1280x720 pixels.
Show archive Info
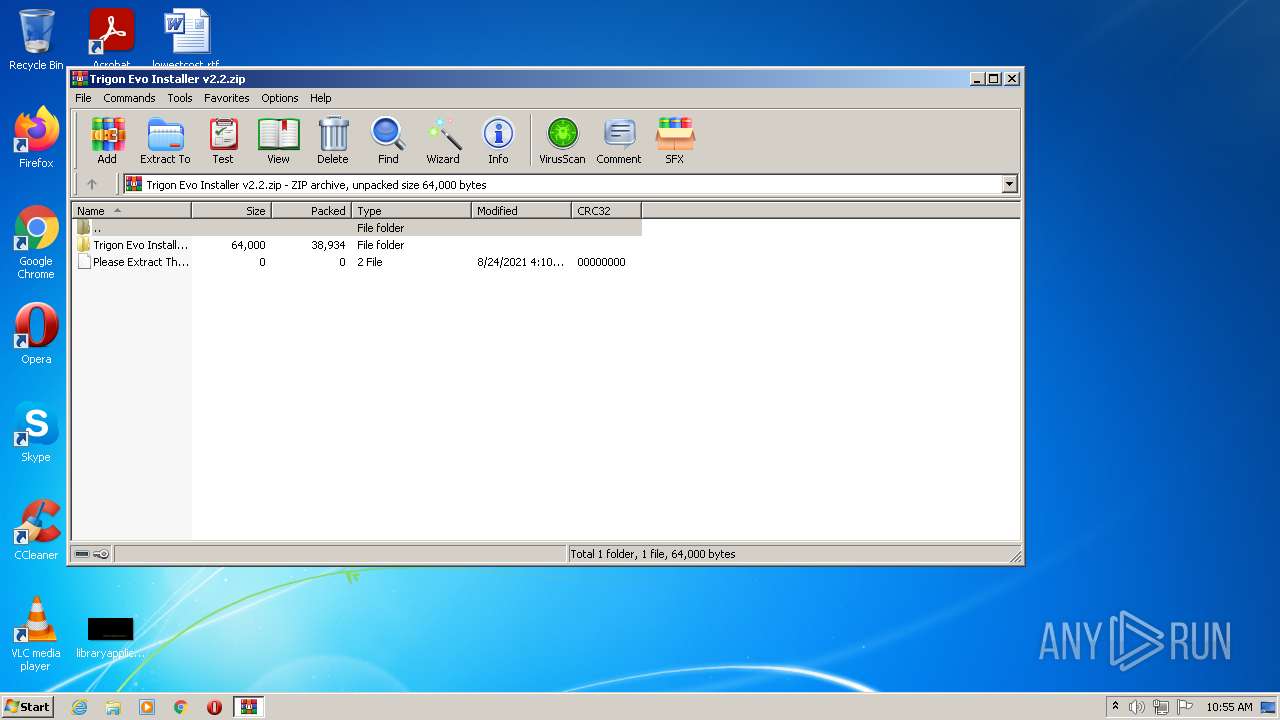[x=498, y=141]
